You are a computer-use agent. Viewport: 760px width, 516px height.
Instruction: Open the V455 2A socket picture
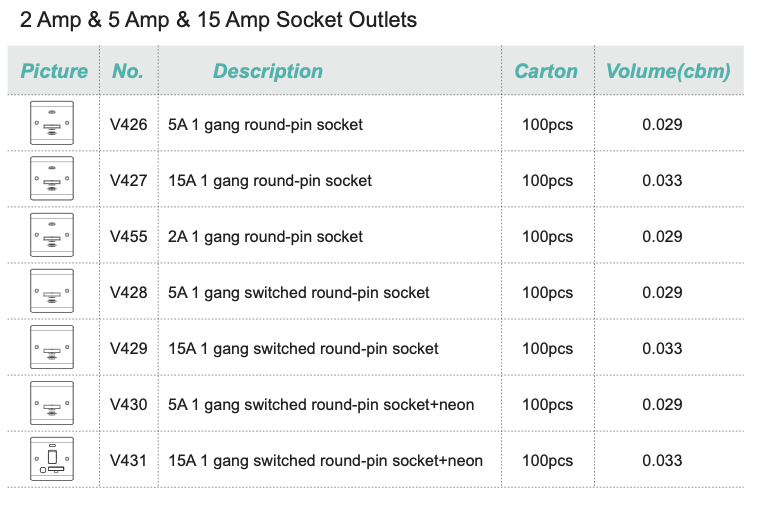52,235
